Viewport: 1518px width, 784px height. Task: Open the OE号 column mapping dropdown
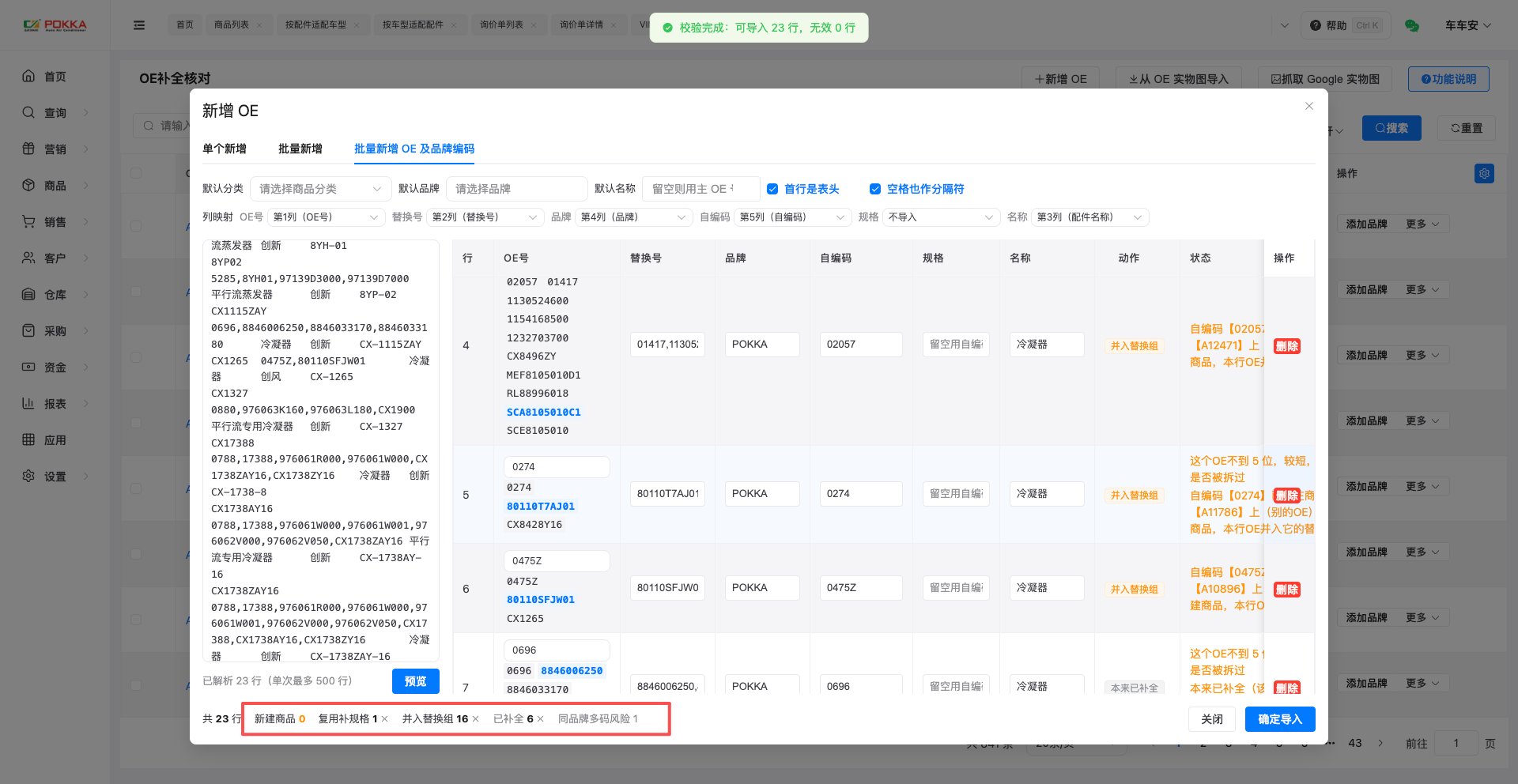click(326, 217)
